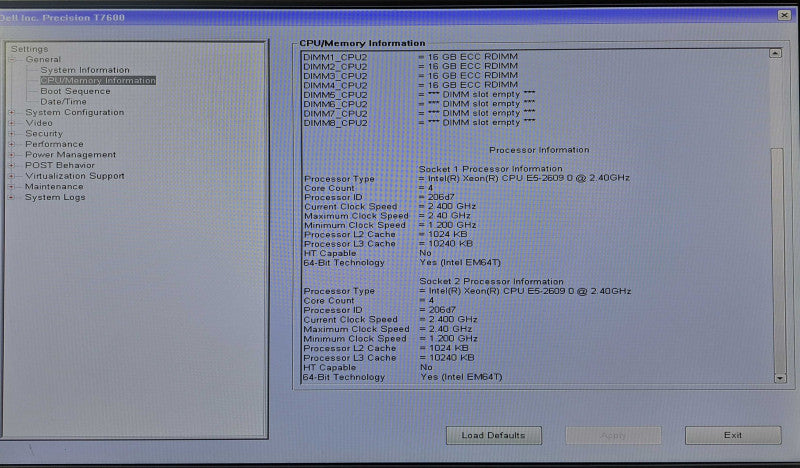This screenshot has width=800, height=468.
Task: Click the scroll down arrow
Action: 780,378
